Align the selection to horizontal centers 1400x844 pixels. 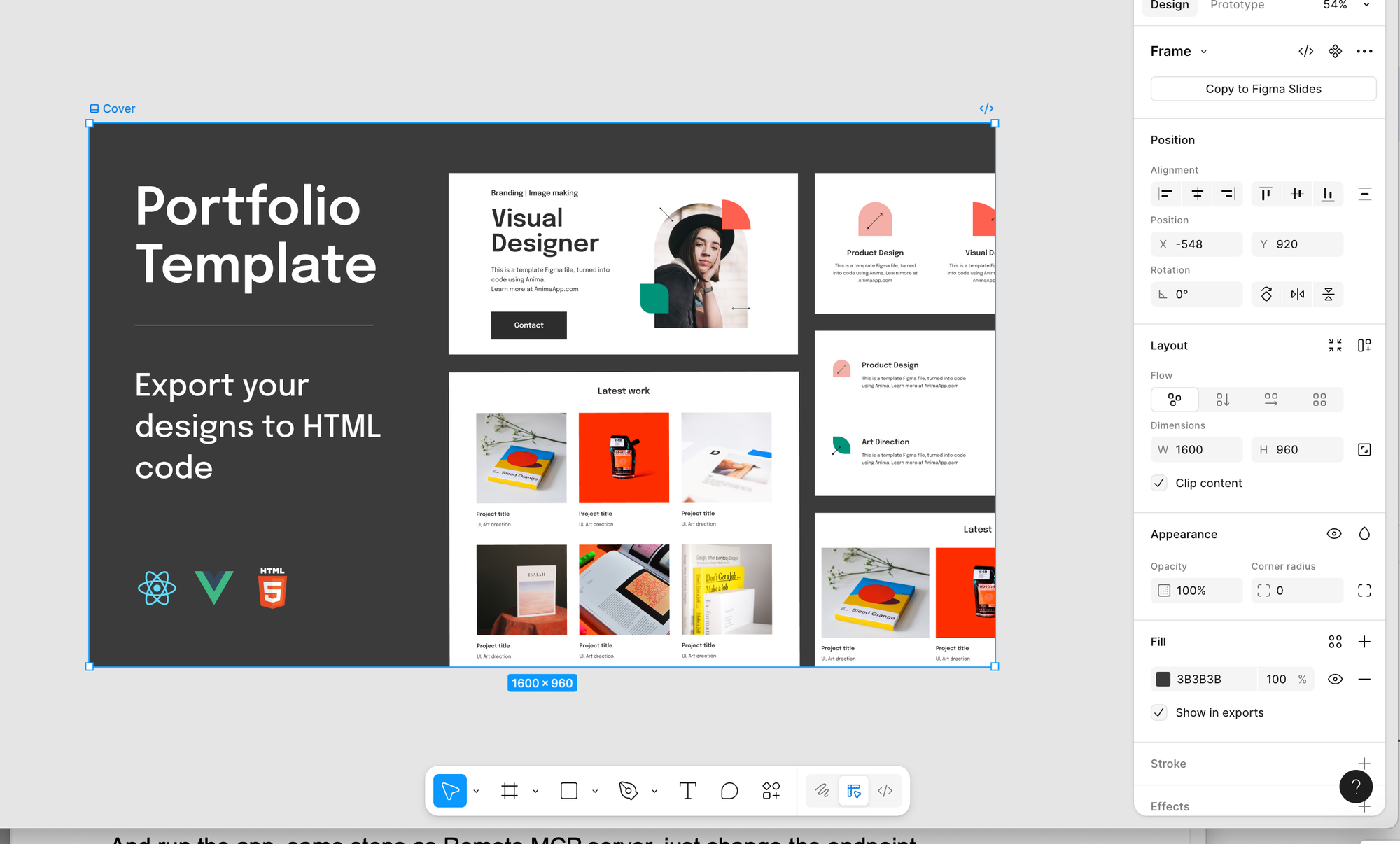click(1197, 195)
